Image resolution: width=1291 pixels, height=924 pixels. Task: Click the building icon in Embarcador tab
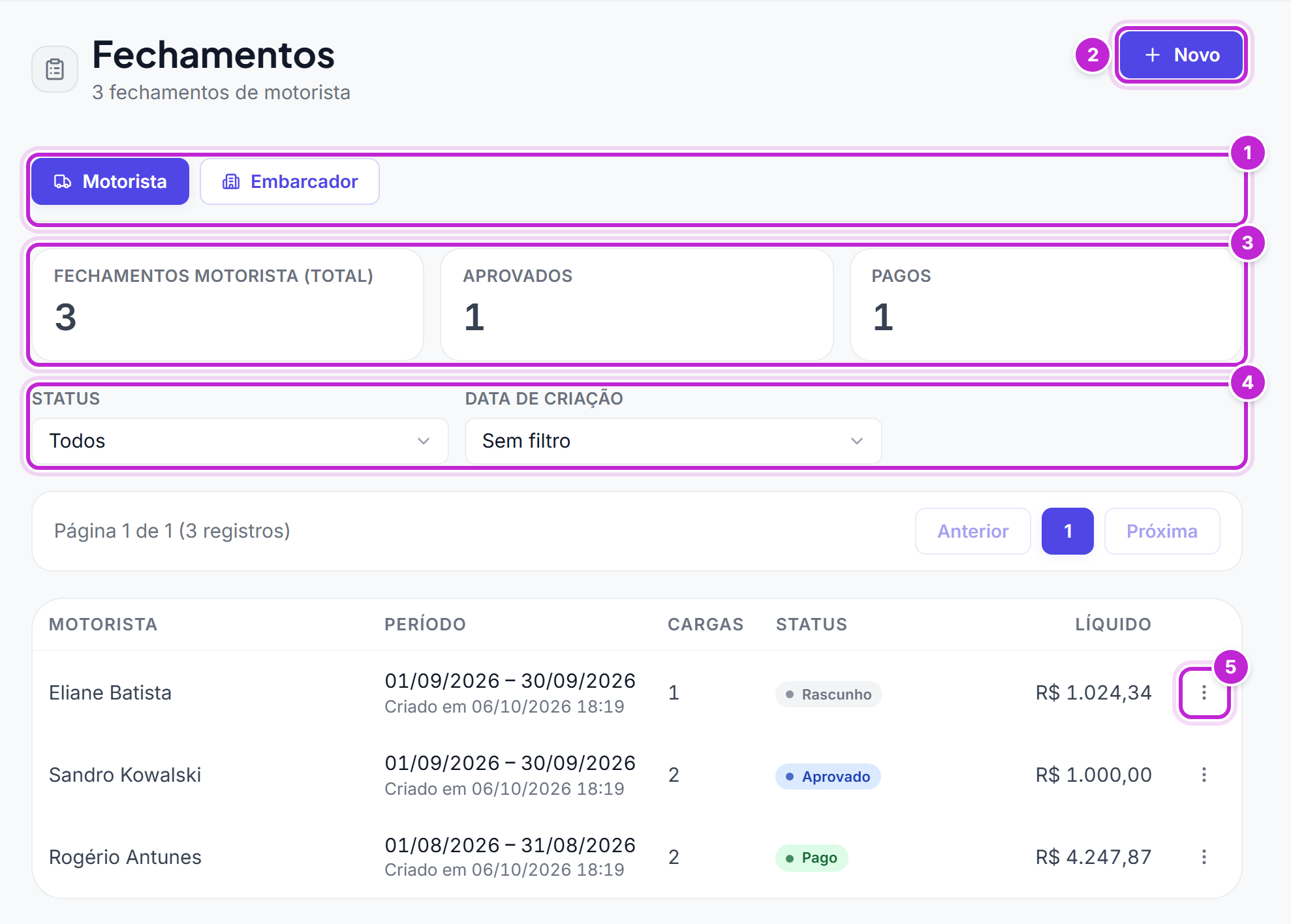(x=231, y=181)
